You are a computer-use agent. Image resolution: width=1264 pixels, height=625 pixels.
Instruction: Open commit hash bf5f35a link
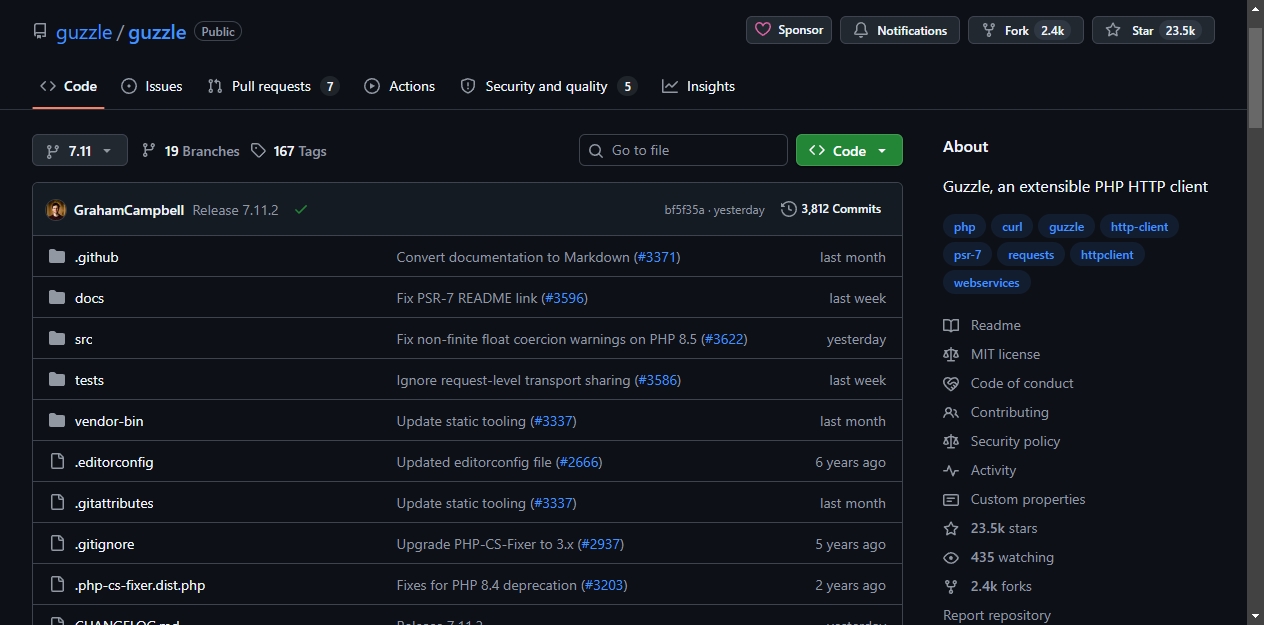coord(684,210)
